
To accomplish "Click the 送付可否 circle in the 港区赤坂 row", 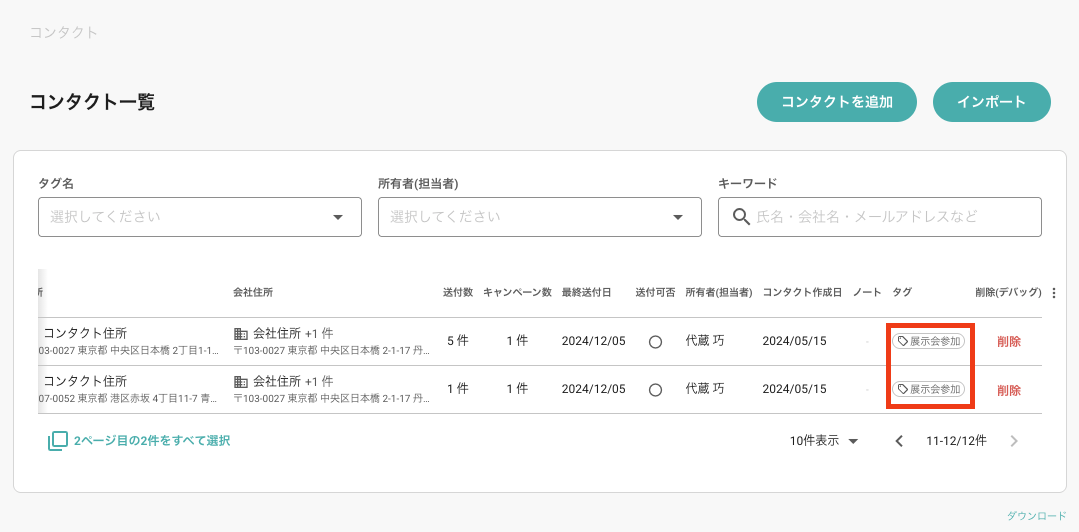I will click(655, 390).
